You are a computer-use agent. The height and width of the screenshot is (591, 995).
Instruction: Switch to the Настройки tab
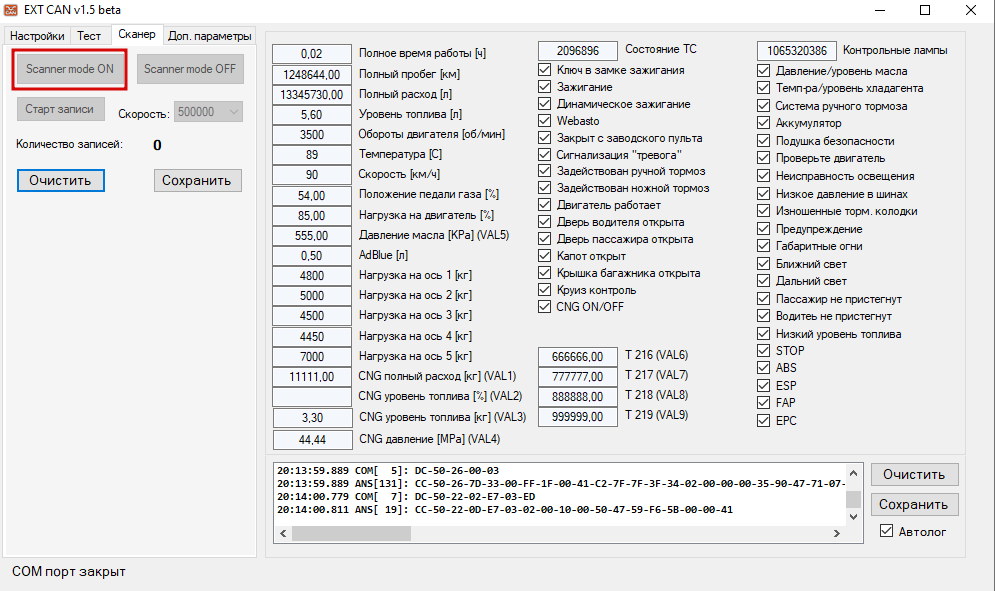(37, 35)
